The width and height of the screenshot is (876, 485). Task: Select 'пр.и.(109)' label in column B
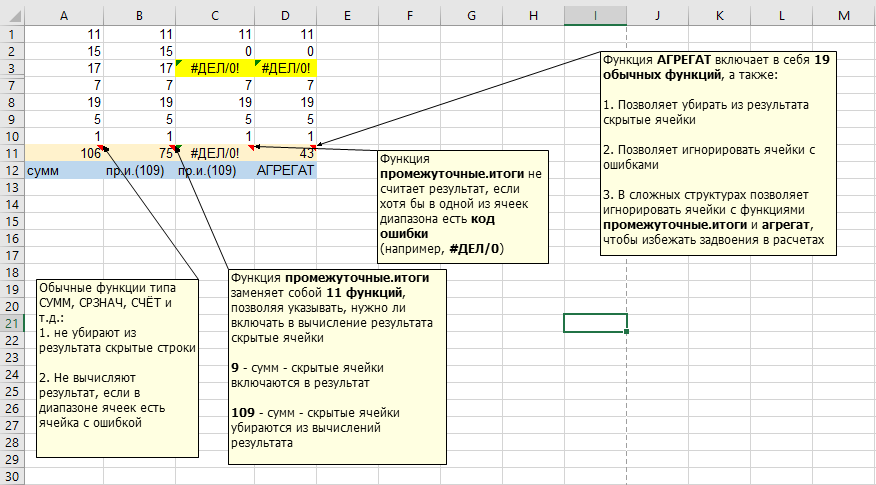point(140,170)
